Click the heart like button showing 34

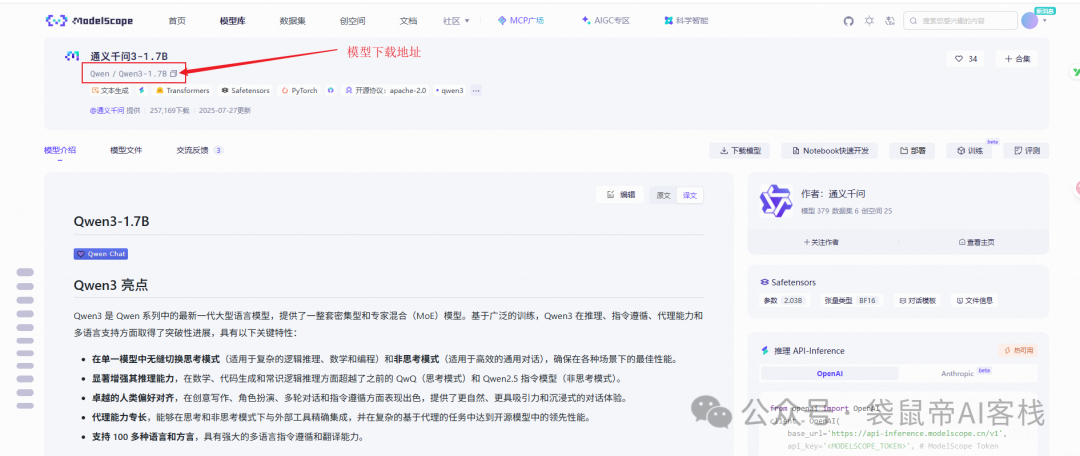click(966, 59)
